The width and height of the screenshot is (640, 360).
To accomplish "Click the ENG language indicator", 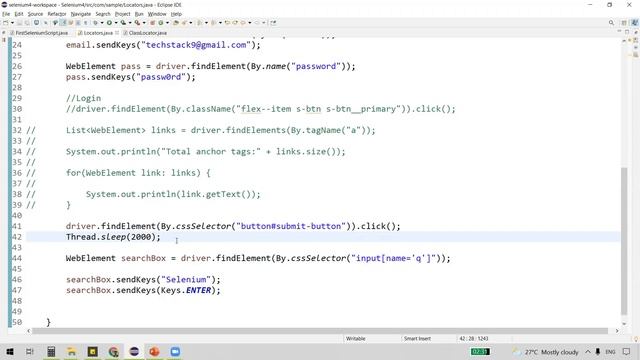I will [x=610, y=352].
